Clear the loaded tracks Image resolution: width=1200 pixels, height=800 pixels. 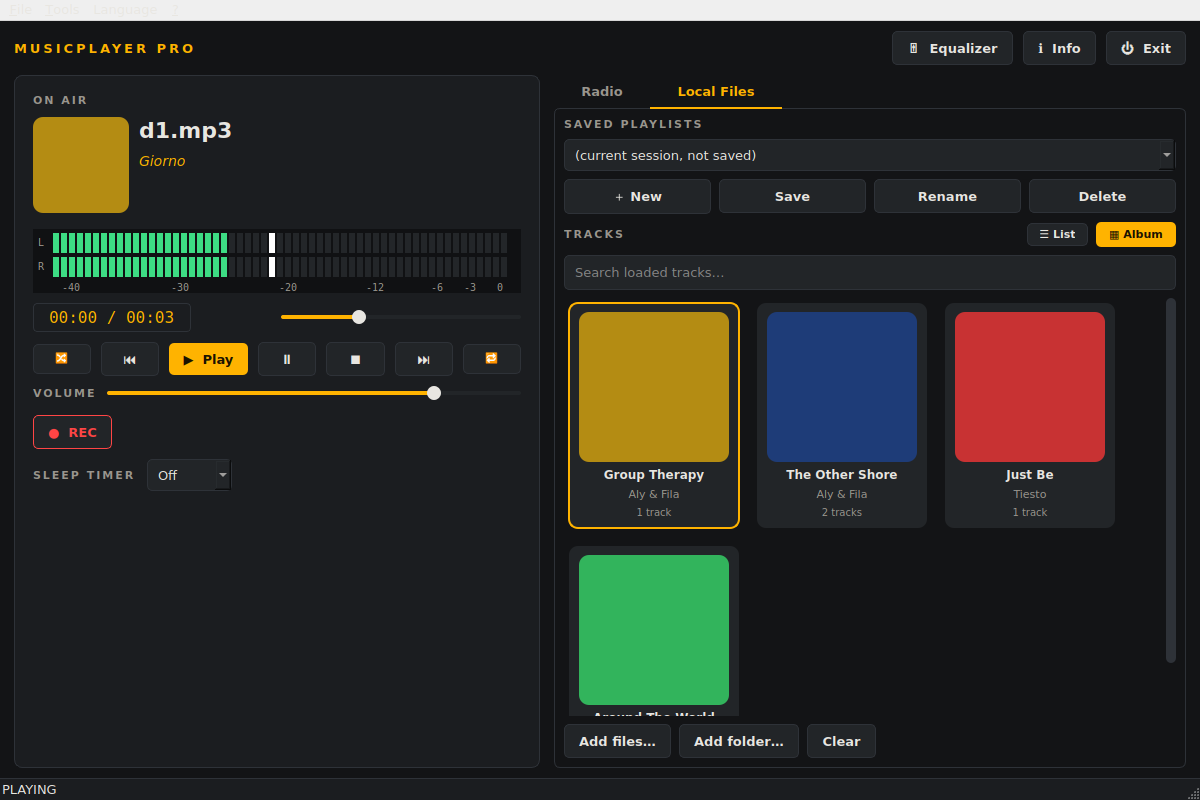pos(841,741)
